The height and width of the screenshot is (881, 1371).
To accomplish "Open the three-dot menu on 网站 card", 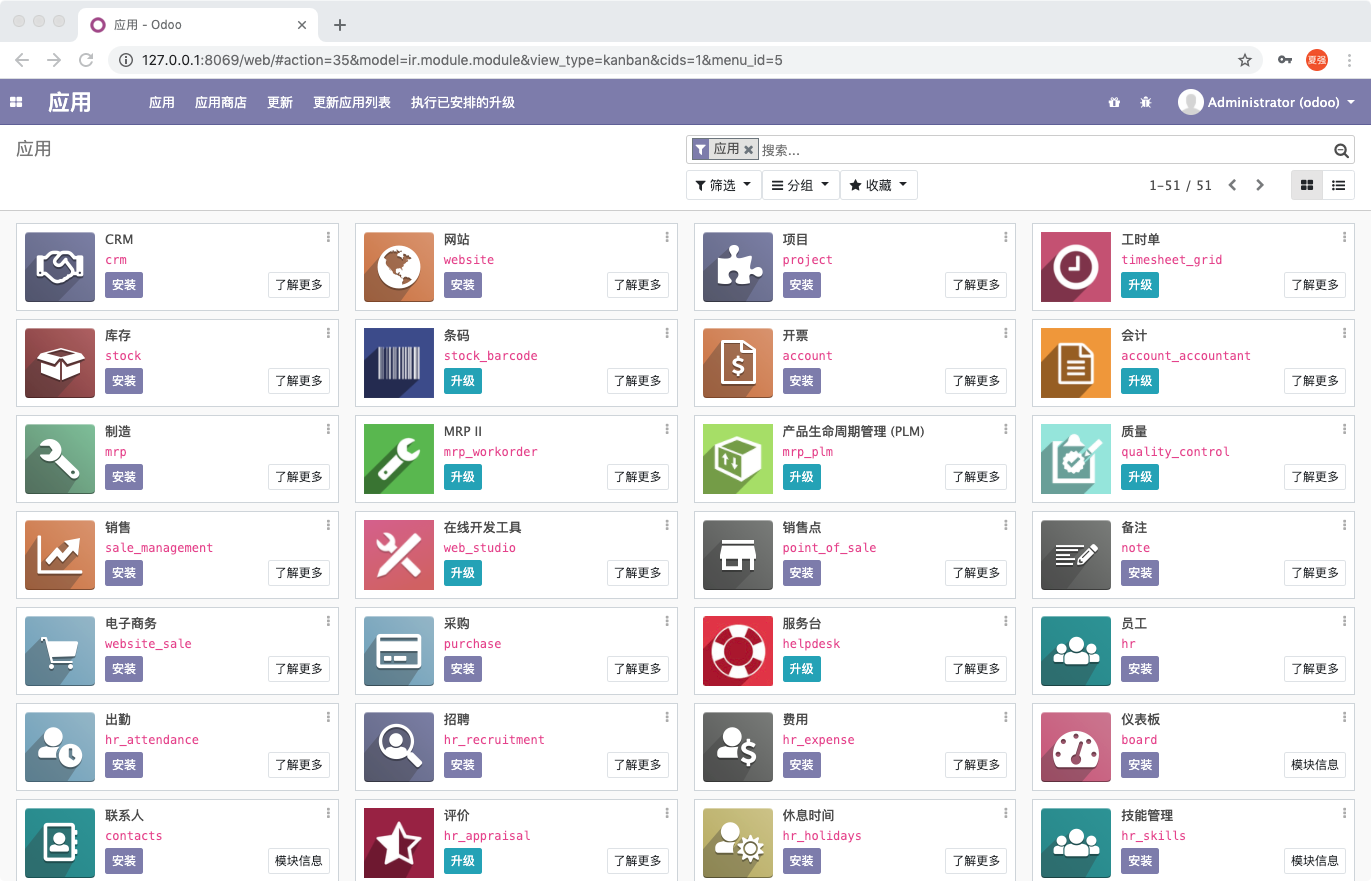I will pos(667,237).
